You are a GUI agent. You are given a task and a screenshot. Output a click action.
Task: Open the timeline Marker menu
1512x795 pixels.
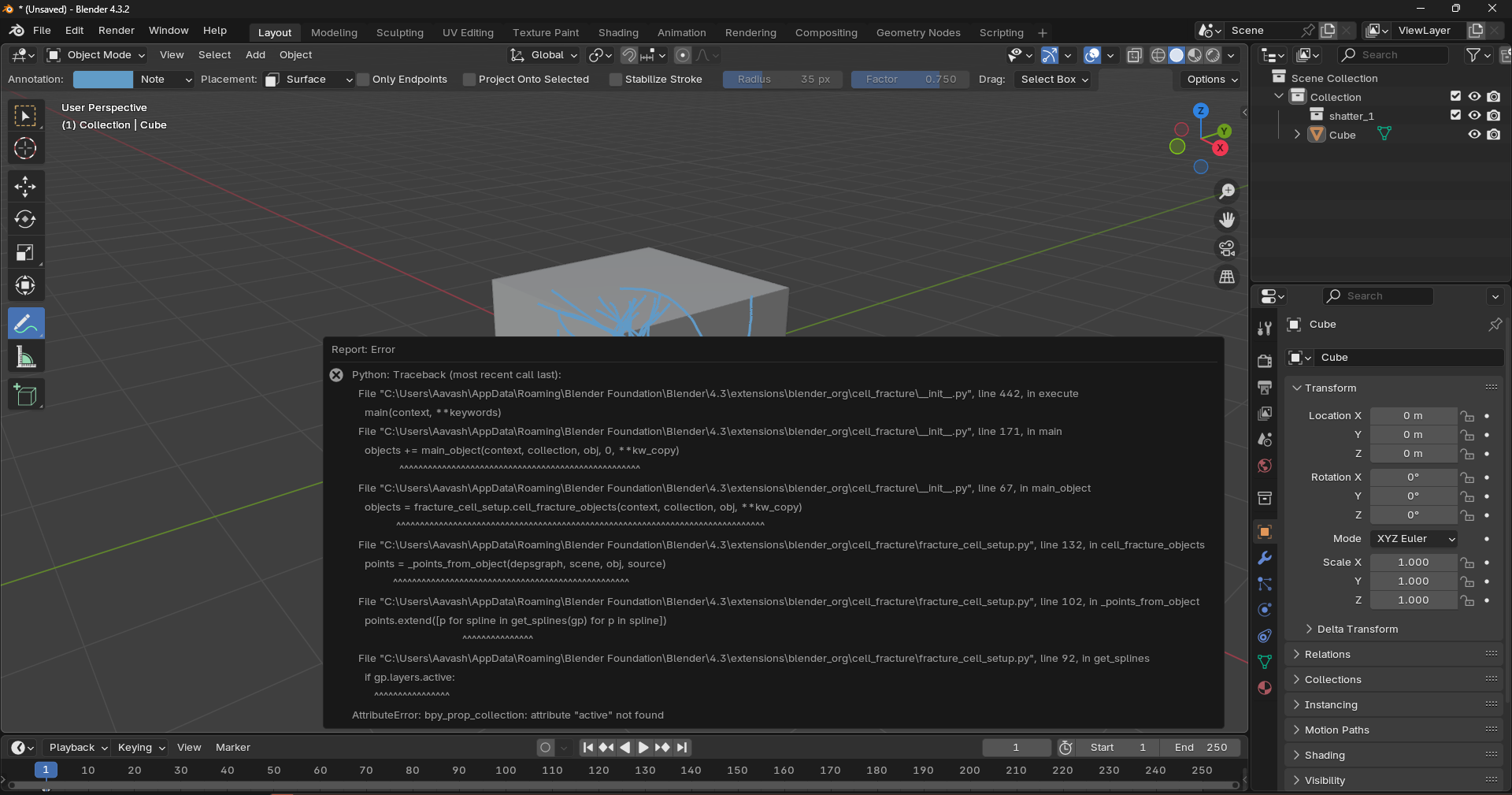[233, 748]
